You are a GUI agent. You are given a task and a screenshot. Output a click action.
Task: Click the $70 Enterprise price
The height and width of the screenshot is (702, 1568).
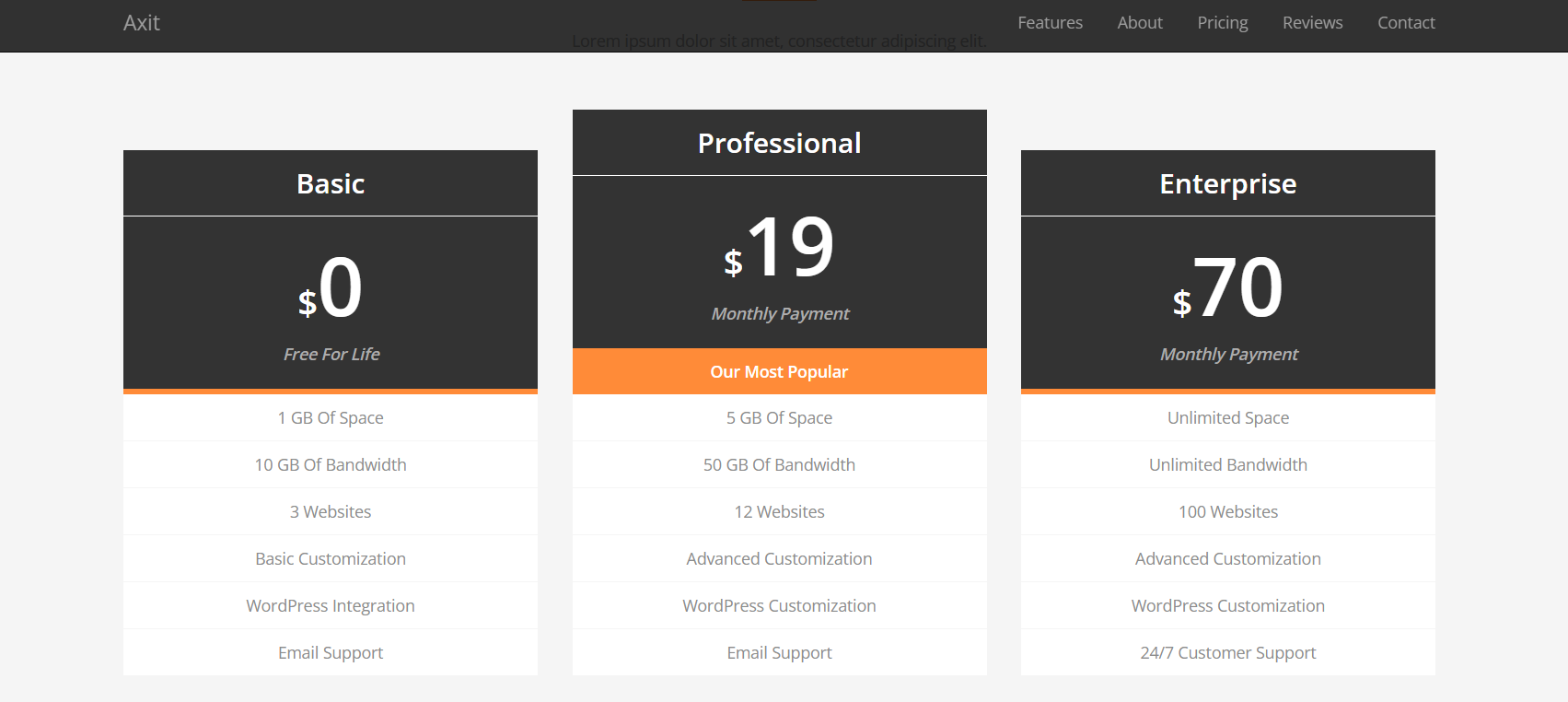(x=1227, y=288)
